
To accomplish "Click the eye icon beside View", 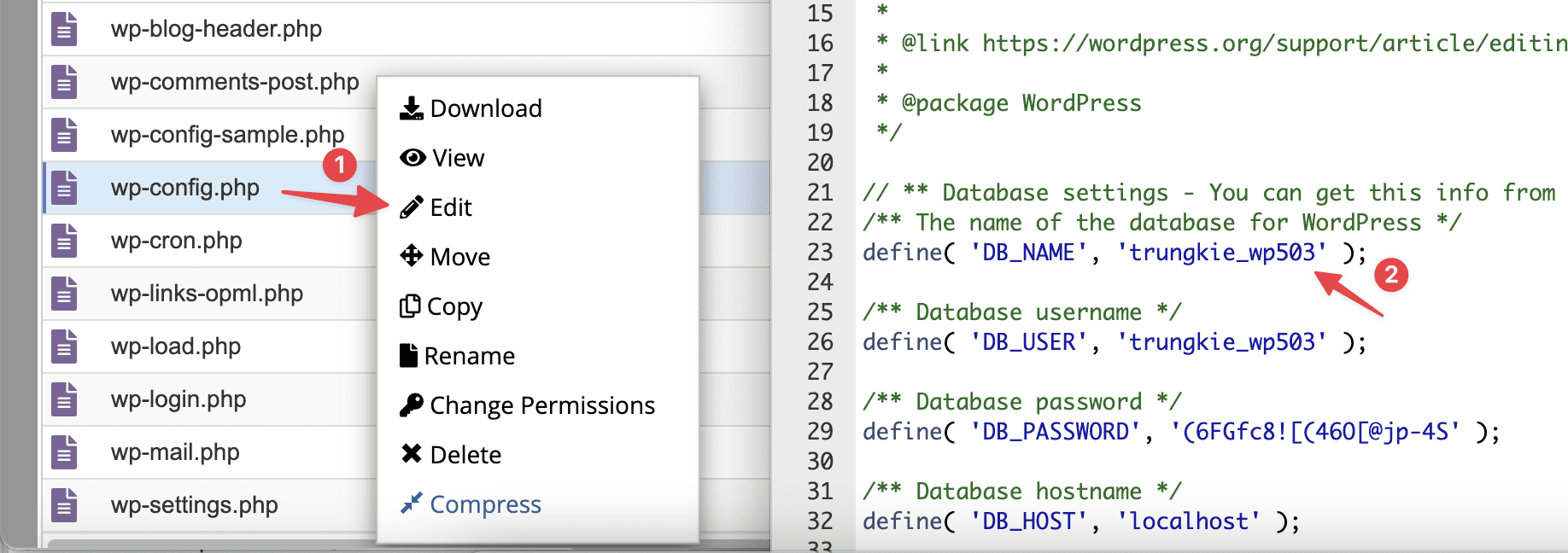I will coord(412,158).
